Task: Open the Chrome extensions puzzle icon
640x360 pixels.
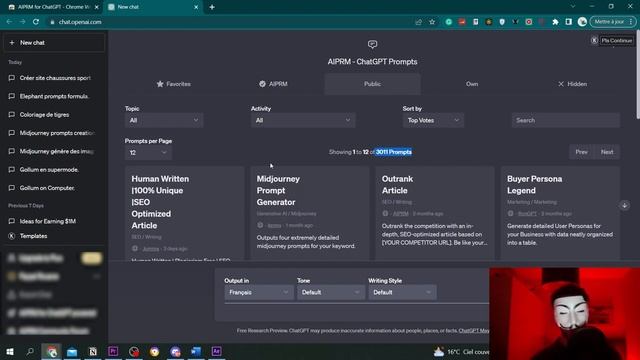Action: (x=555, y=22)
